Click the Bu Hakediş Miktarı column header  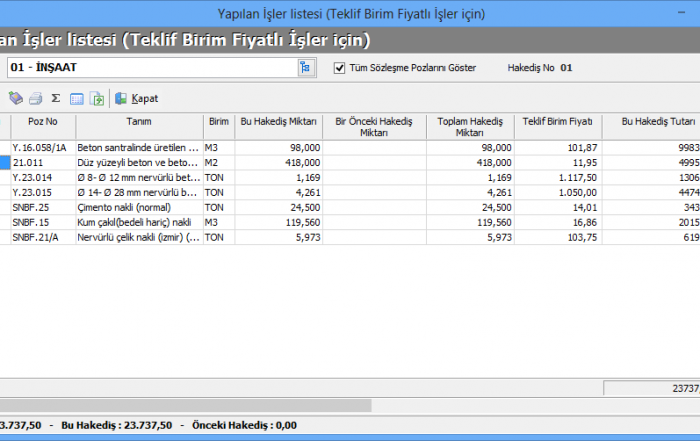point(278,121)
